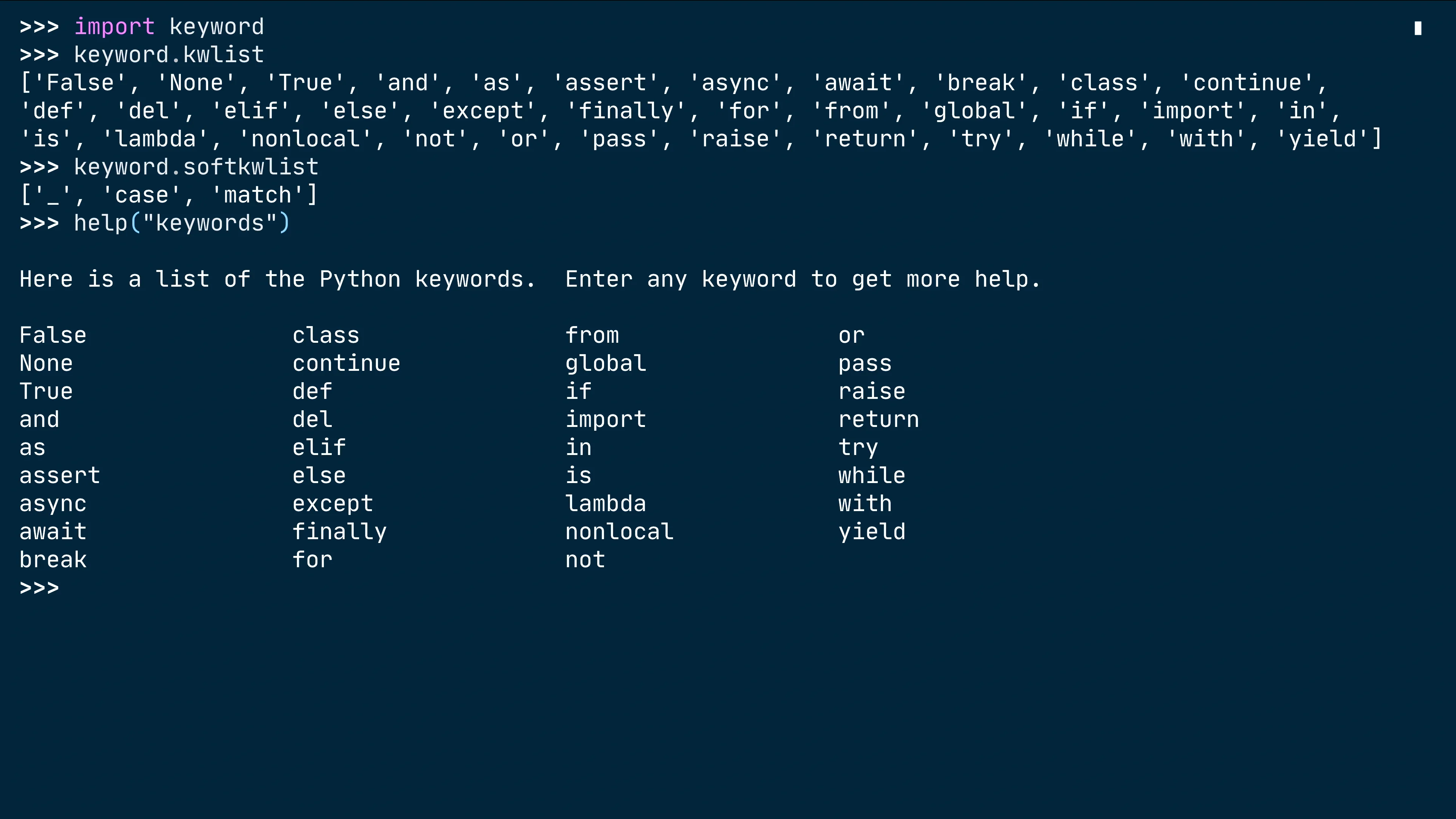Click 'case' in the soft keyword list output
The width and height of the screenshot is (1456, 819).
pos(142,195)
